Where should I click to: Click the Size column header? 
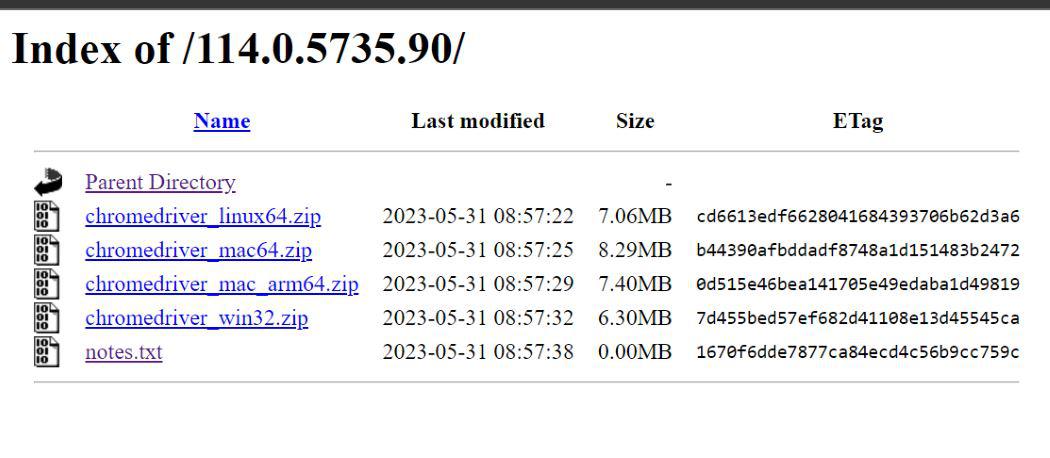coord(635,121)
